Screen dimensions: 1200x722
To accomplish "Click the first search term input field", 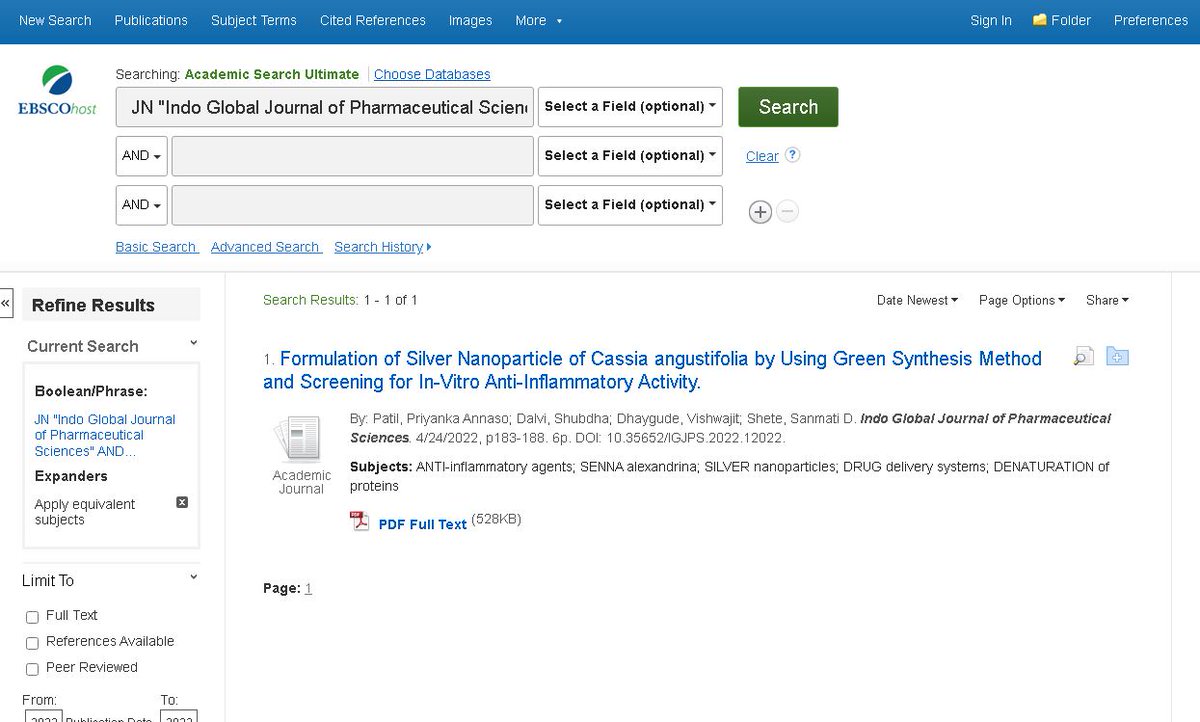I will tap(325, 107).
